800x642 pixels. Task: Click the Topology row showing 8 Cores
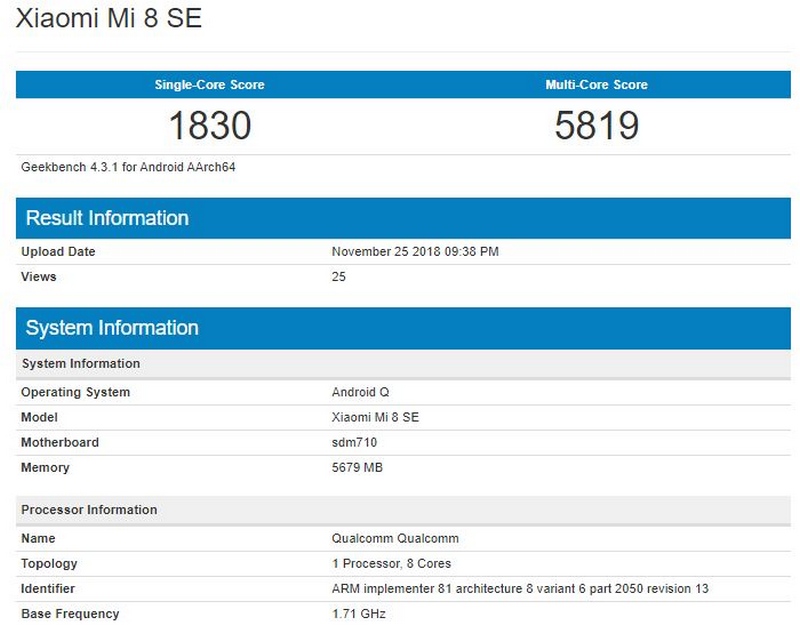[380, 563]
